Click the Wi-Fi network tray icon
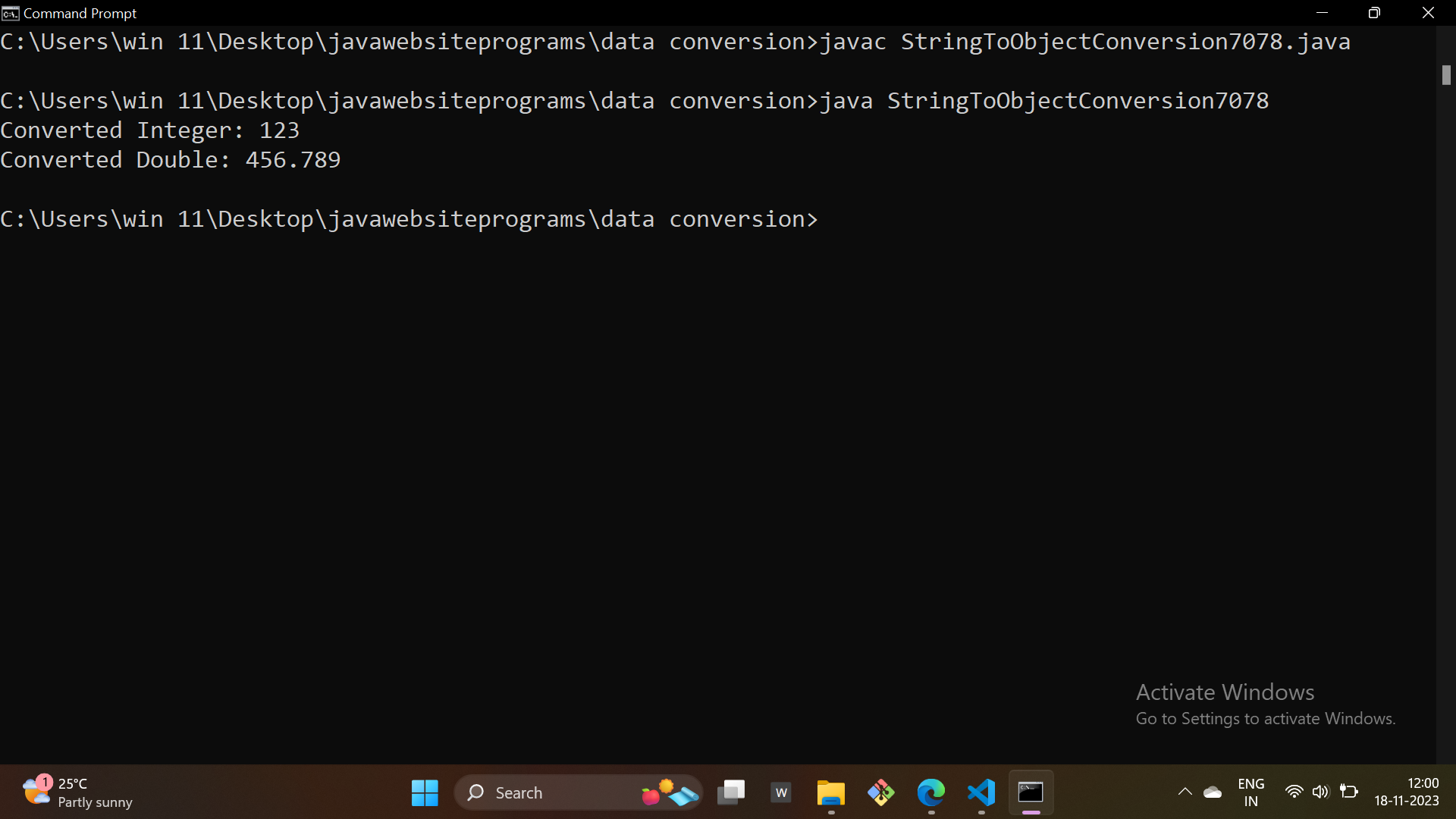 [1294, 792]
